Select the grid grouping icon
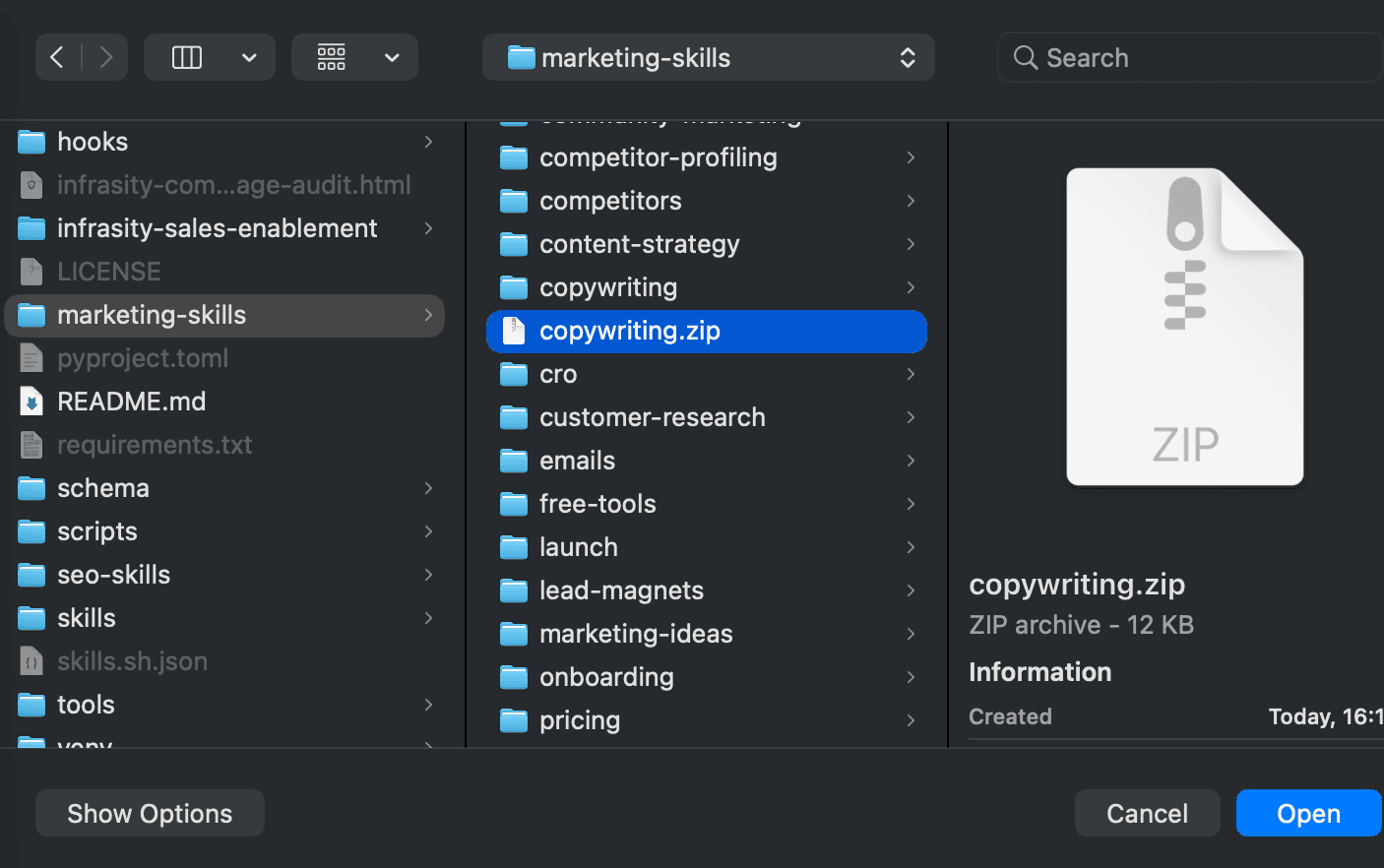1384x868 pixels. pyautogui.click(x=332, y=57)
